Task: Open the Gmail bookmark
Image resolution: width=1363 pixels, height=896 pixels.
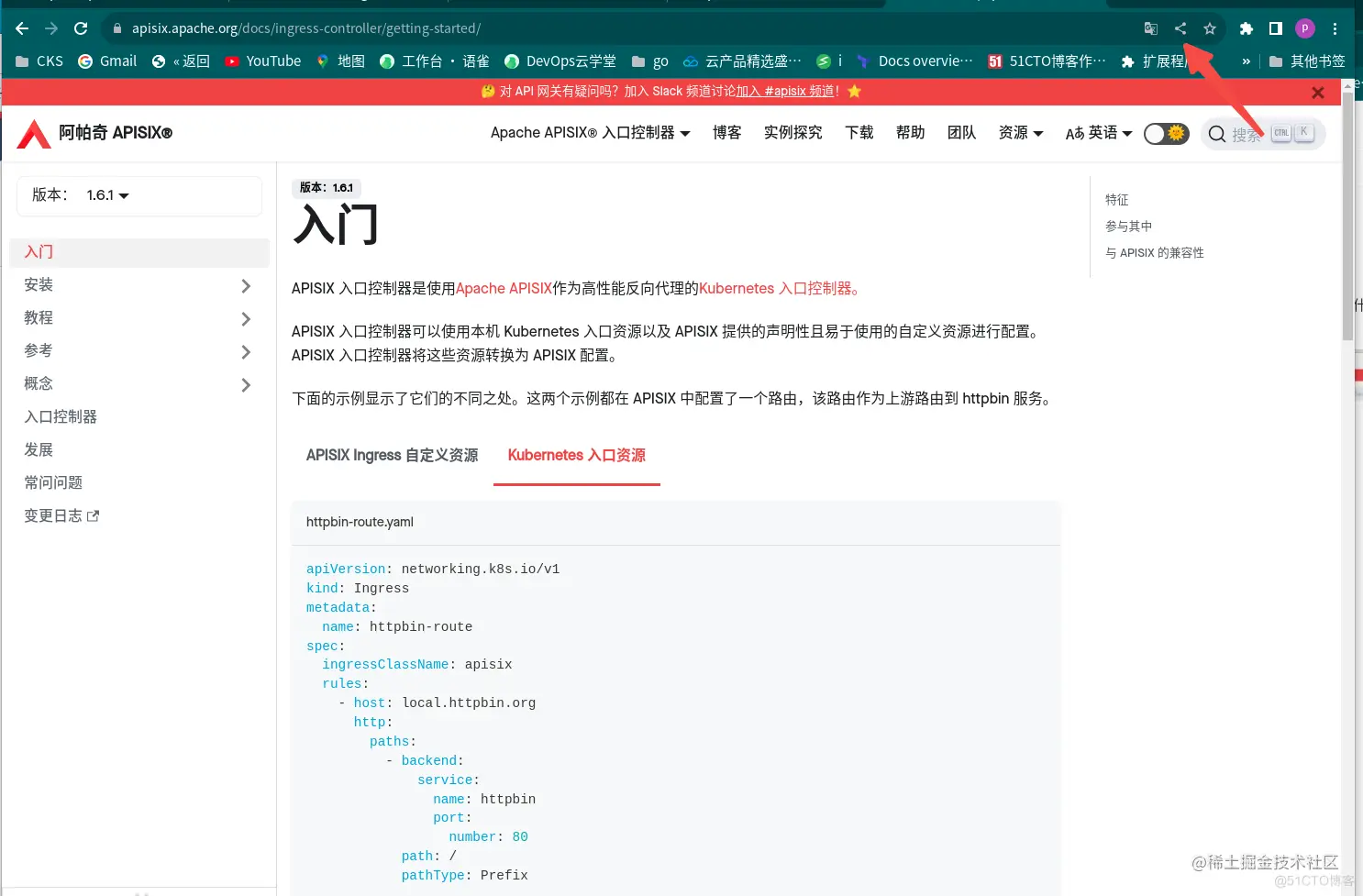Action: pyautogui.click(x=107, y=61)
